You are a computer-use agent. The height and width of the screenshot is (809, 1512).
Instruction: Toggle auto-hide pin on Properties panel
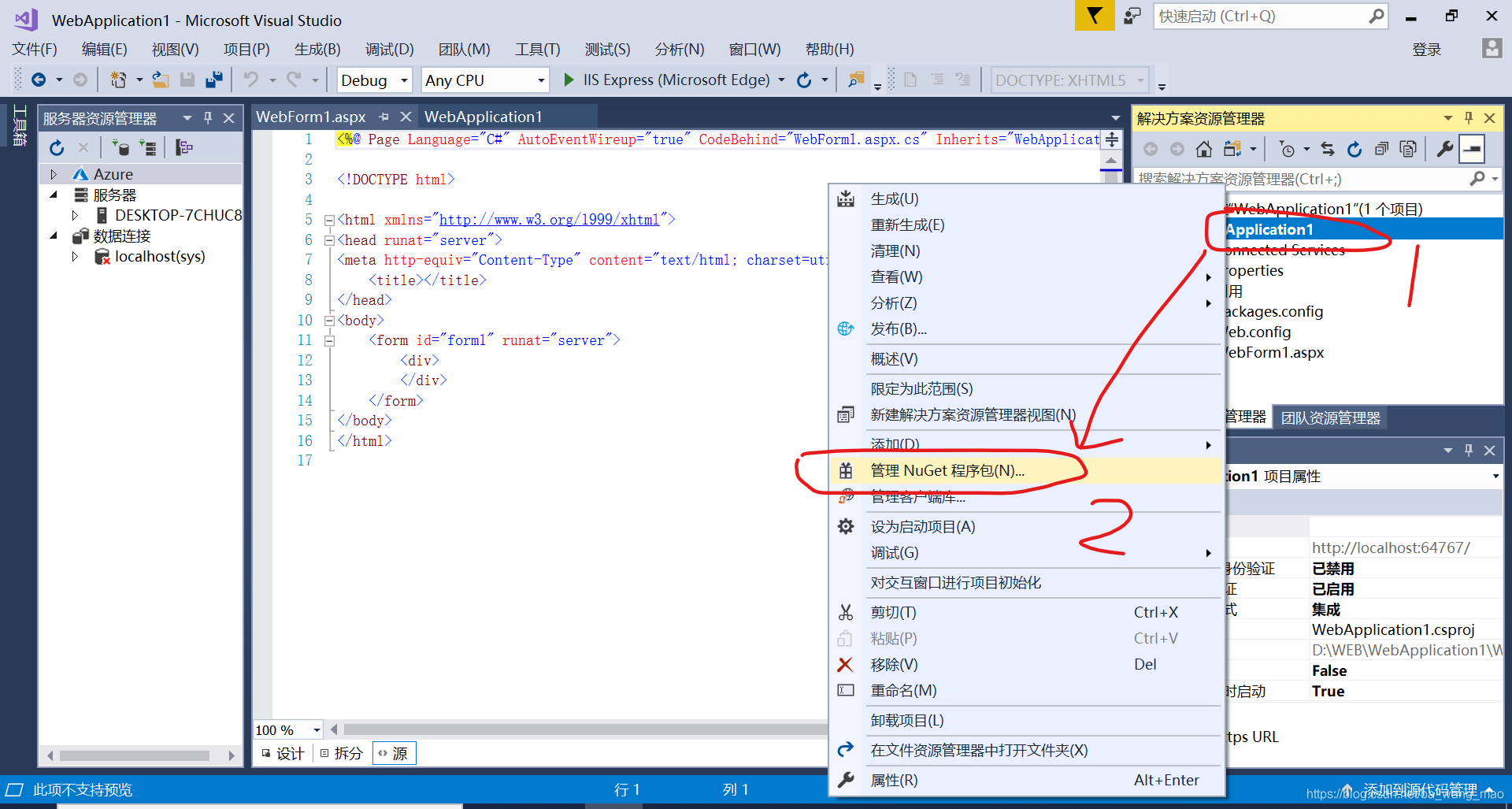point(1469,451)
